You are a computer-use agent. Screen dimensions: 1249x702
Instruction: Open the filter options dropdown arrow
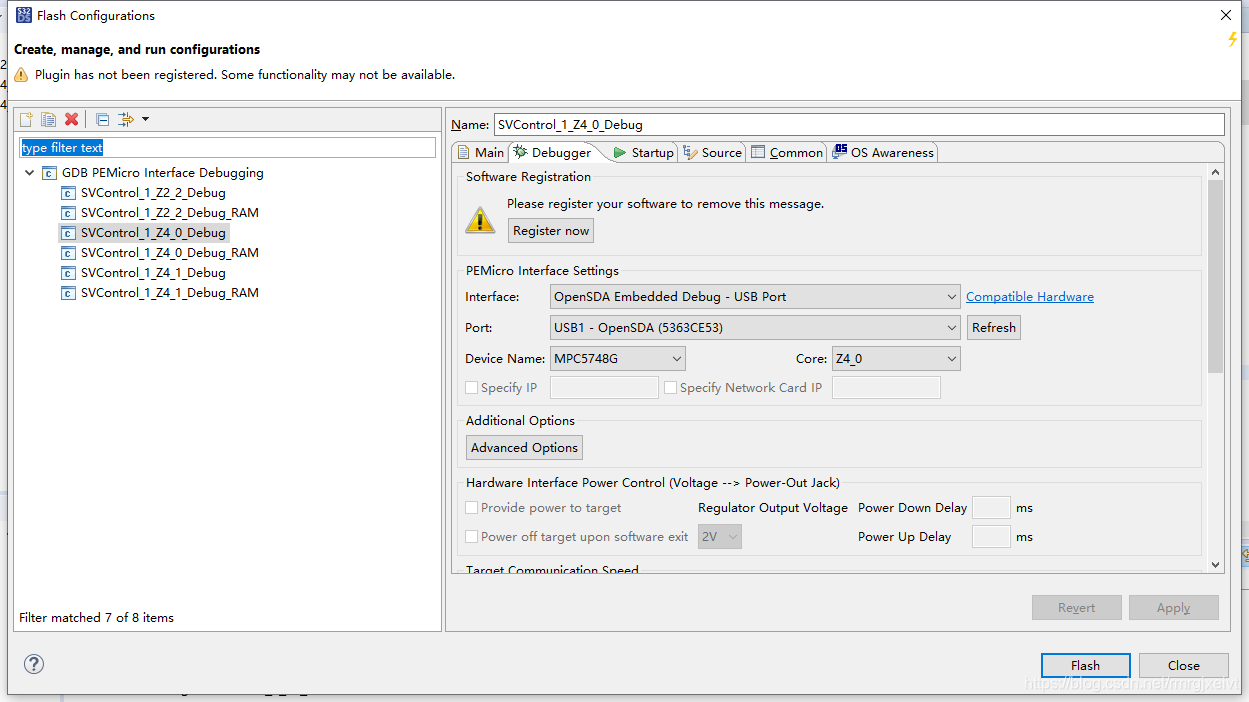[x=145, y=119]
